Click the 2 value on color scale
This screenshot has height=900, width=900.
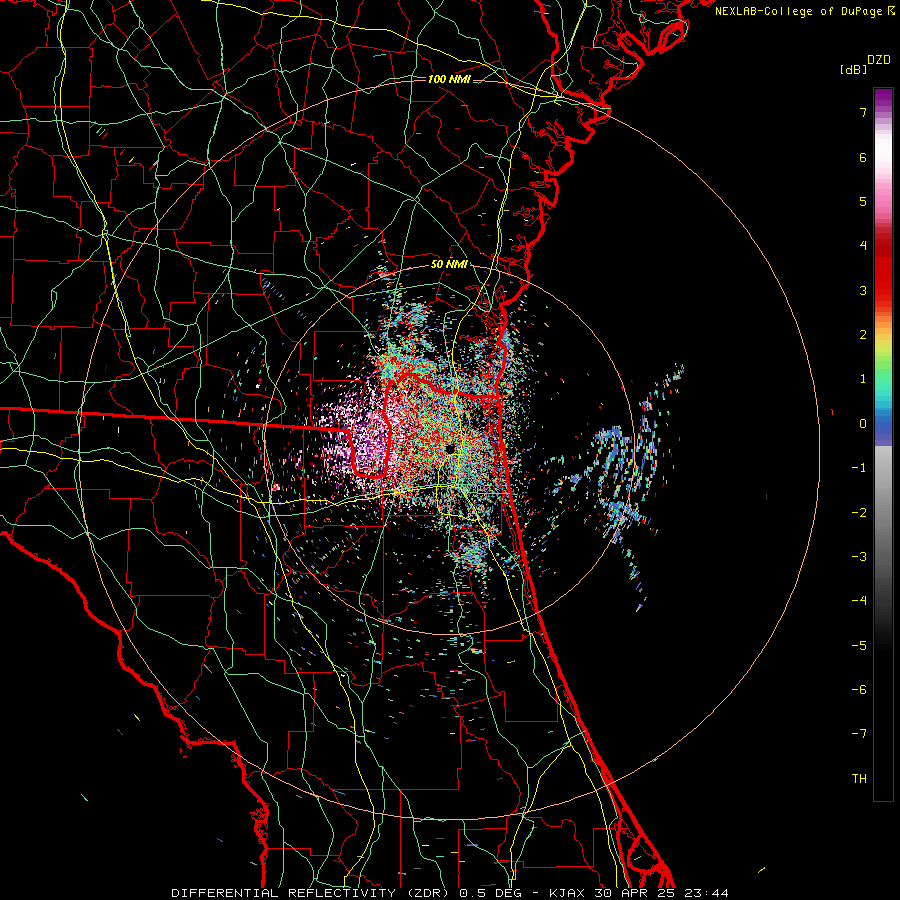click(863, 335)
